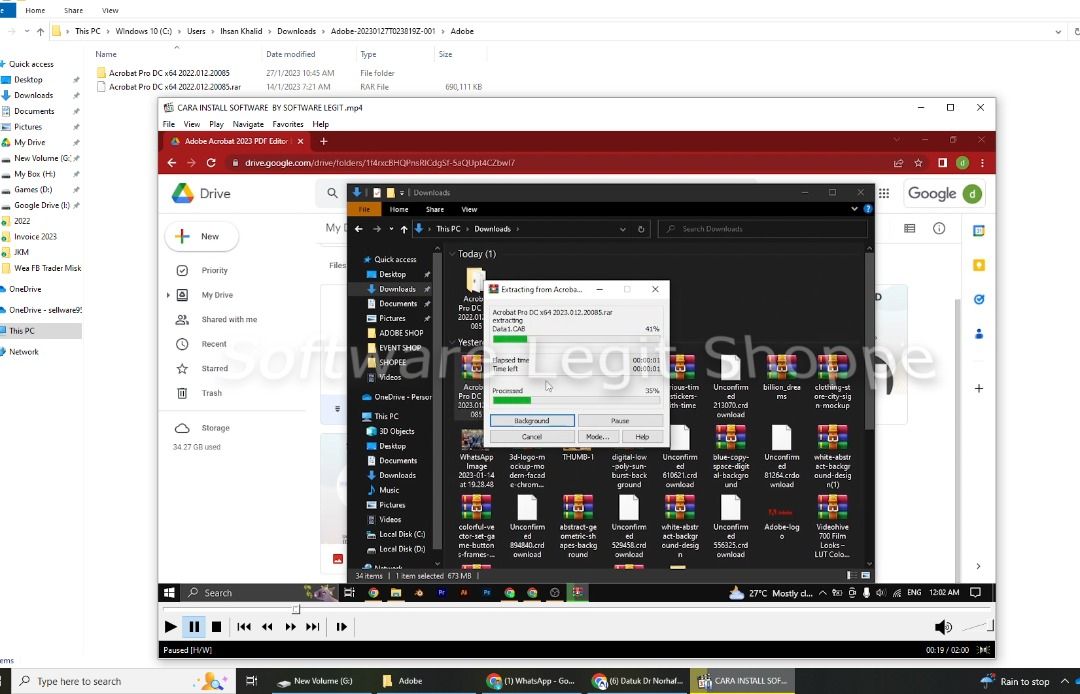The width and height of the screenshot is (1080, 694).
Task: Expand the chevron after Users in breadcrumb
Action: (213, 31)
